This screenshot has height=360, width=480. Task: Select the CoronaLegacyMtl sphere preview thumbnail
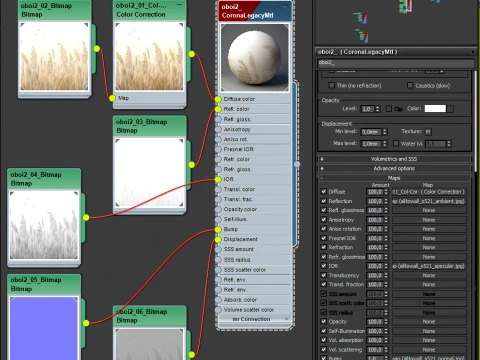(255, 57)
